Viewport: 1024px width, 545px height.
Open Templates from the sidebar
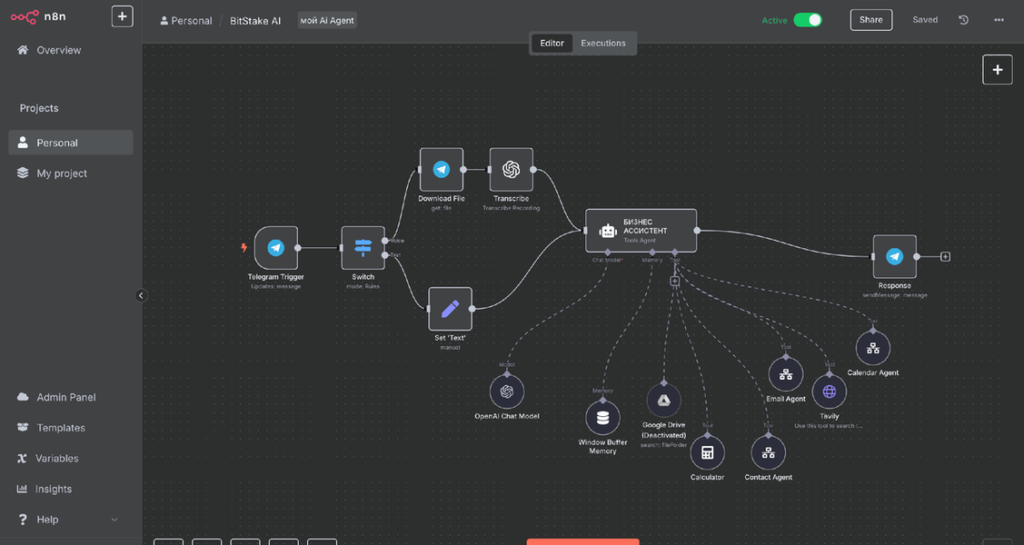tap(61, 428)
